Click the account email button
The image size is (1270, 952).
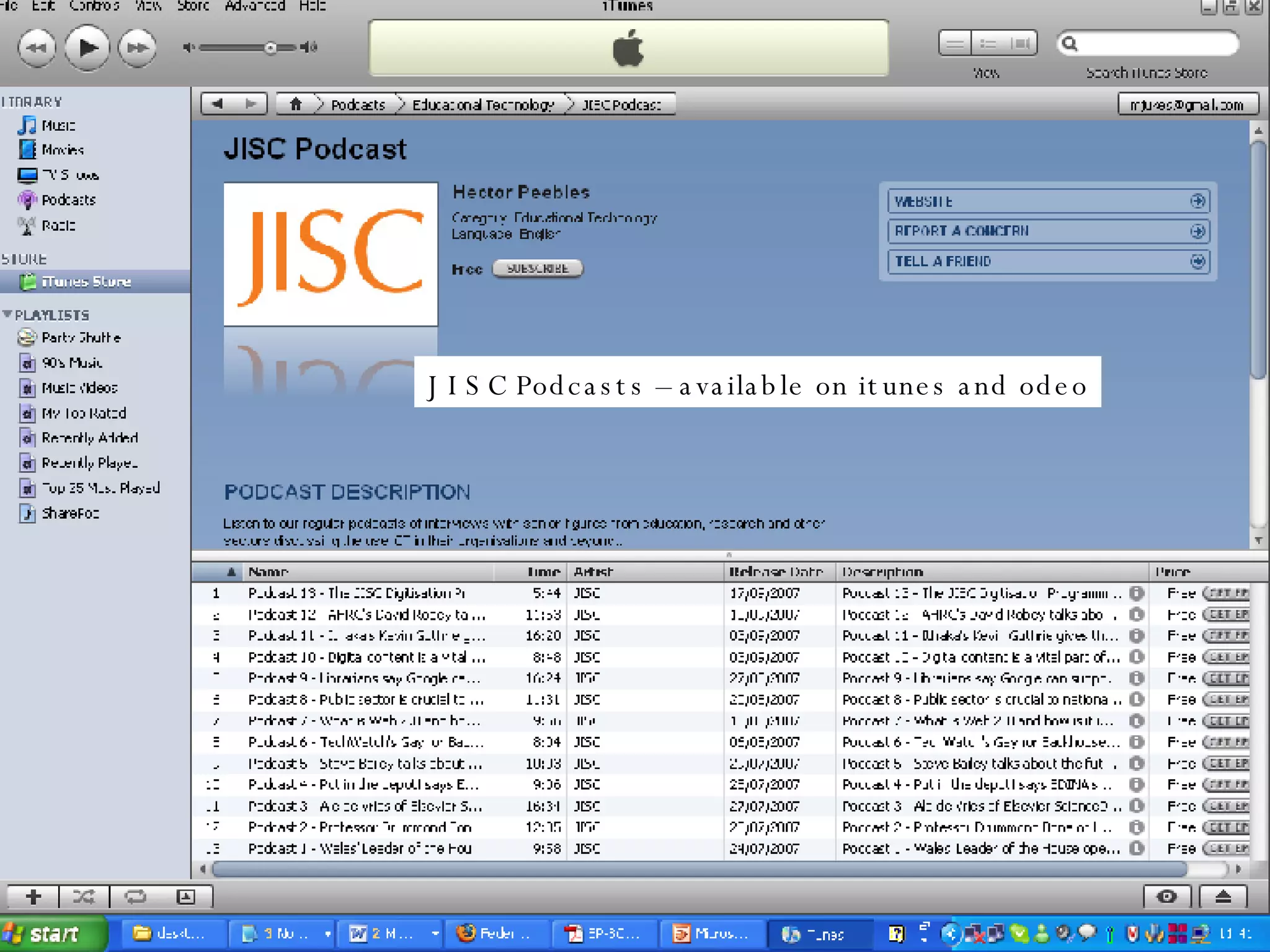(1188, 105)
